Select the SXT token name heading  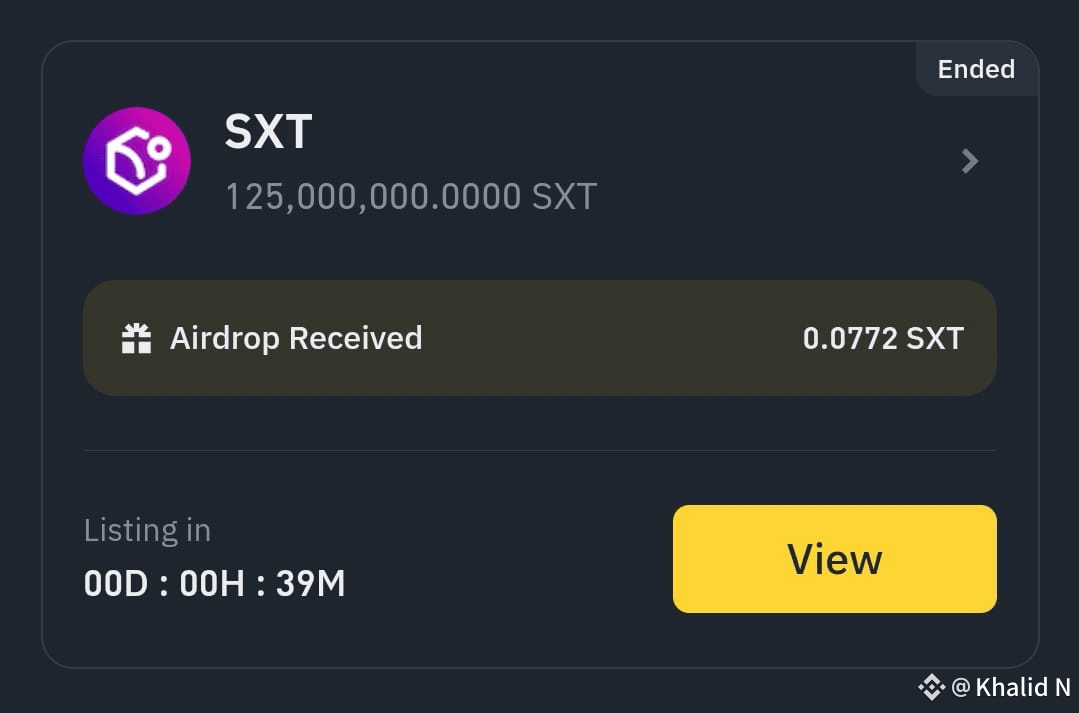coord(267,131)
